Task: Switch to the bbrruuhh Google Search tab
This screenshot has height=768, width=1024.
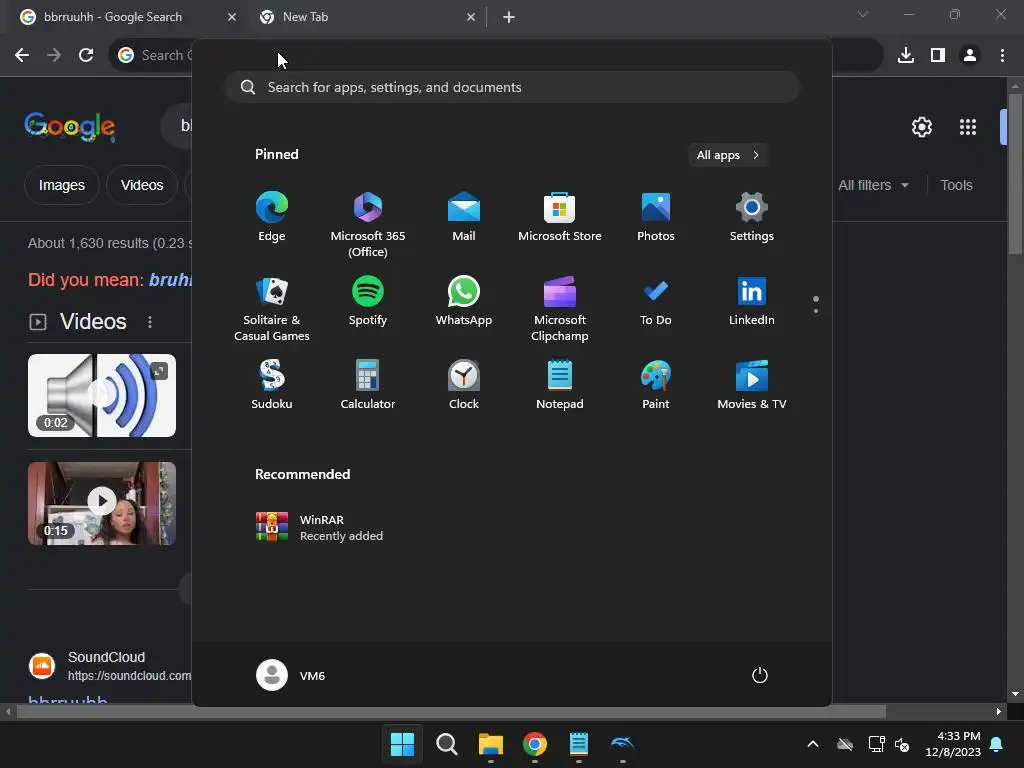Action: tap(128, 17)
